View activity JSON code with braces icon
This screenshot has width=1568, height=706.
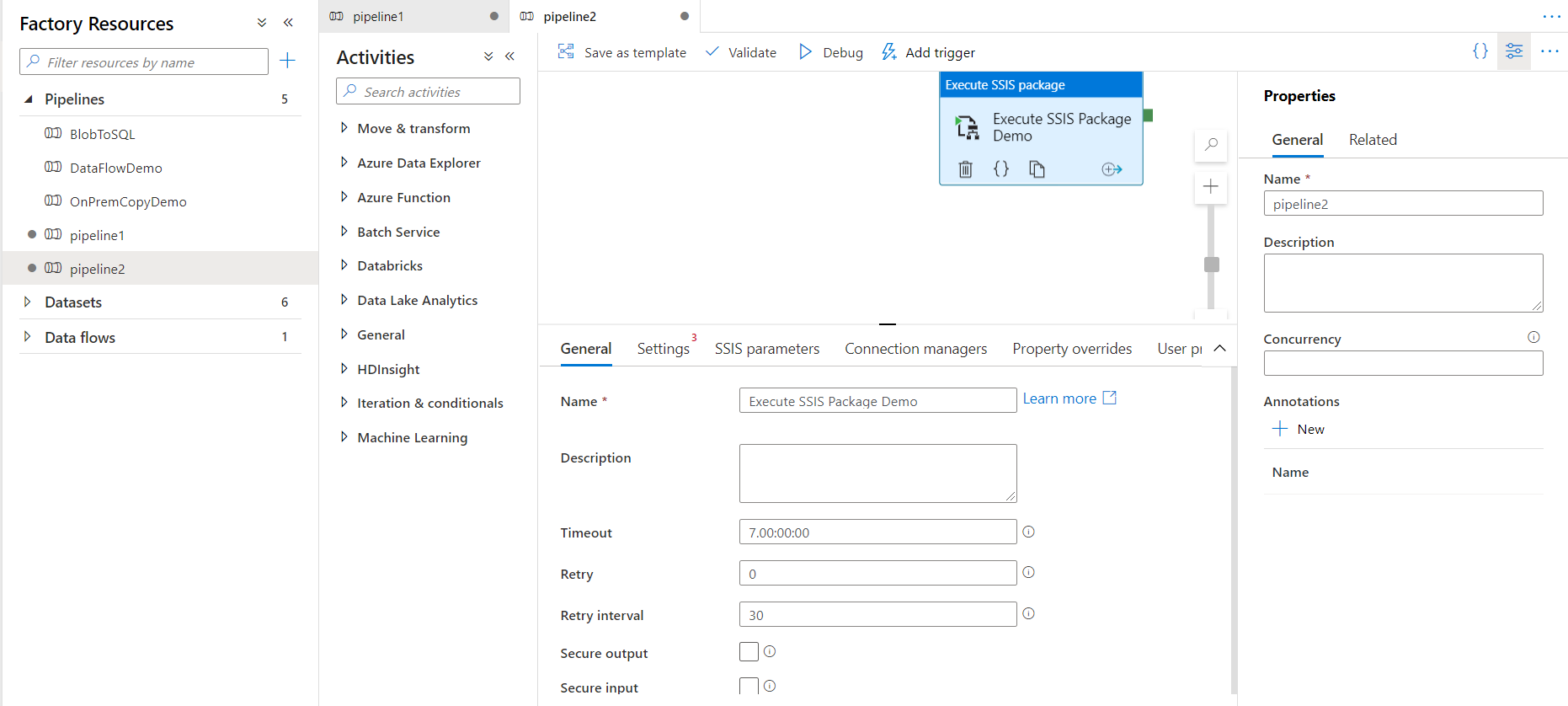tap(1000, 169)
